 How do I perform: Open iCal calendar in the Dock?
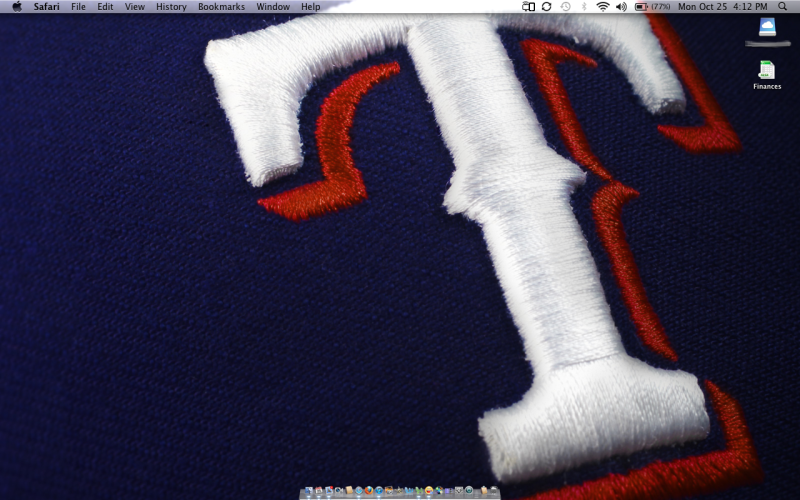tap(319, 490)
